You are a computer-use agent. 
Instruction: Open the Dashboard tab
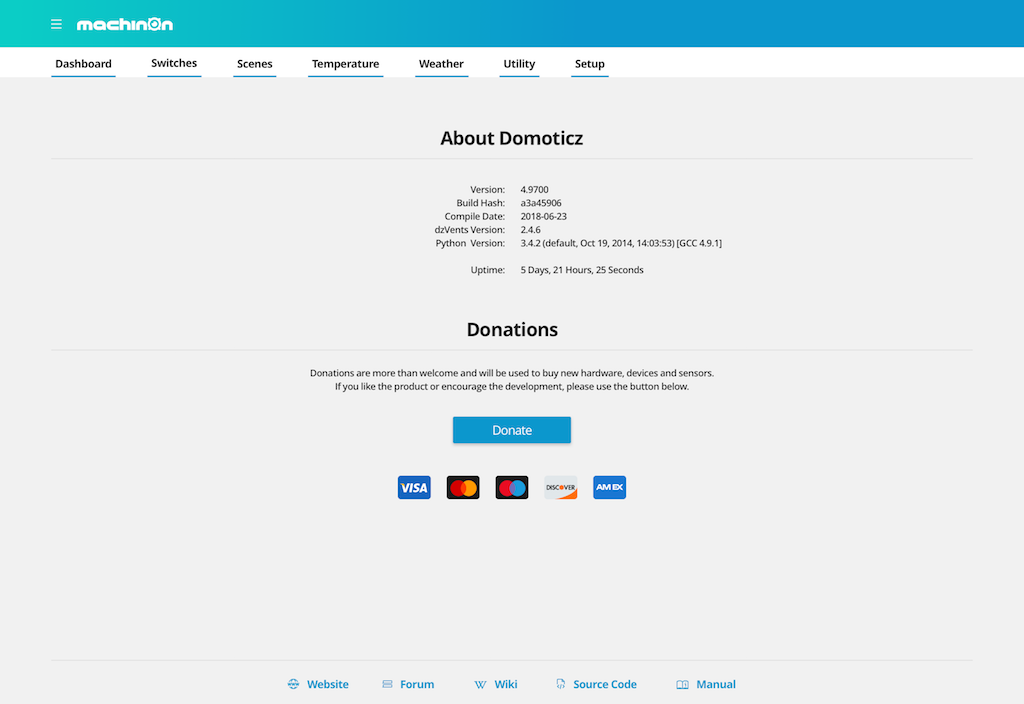point(84,64)
